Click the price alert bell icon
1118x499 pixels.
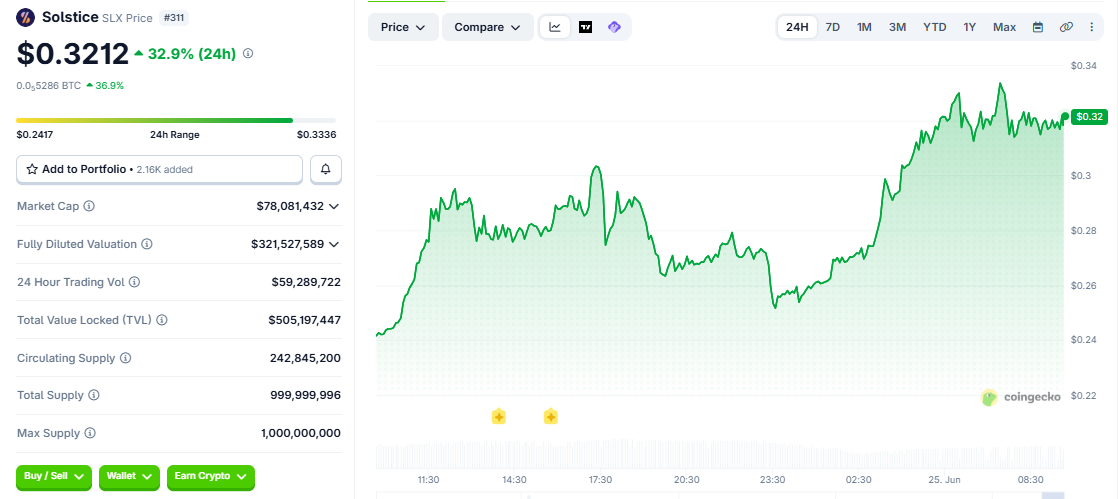(326, 170)
